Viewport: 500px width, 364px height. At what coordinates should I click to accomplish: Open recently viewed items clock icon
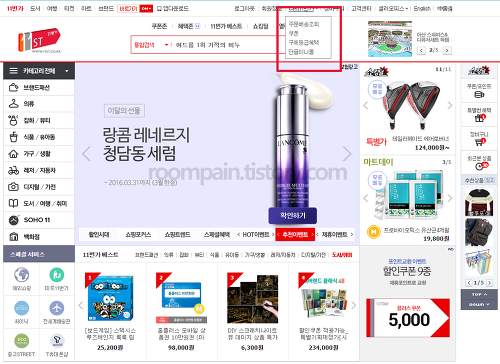481,166
